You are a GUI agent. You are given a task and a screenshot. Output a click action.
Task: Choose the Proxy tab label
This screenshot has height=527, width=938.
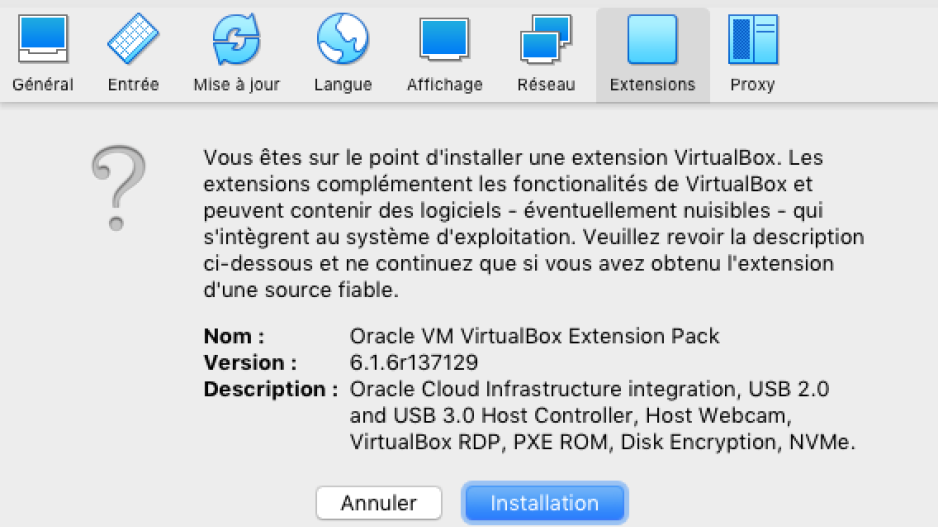[x=753, y=84]
